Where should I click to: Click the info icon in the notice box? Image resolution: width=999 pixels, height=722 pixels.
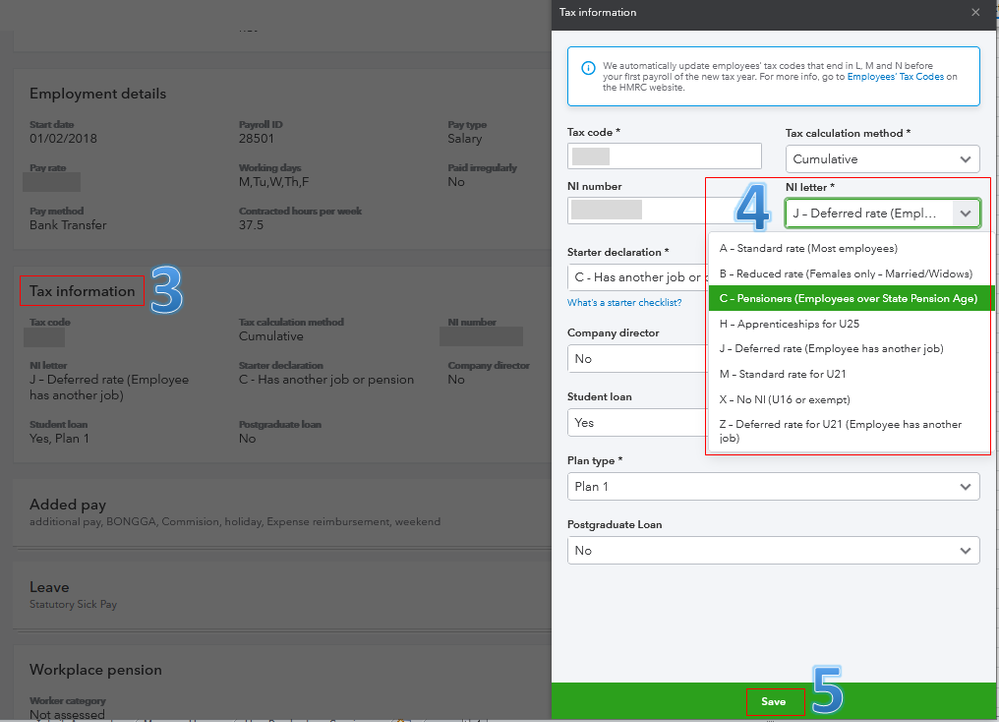point(588,68)
